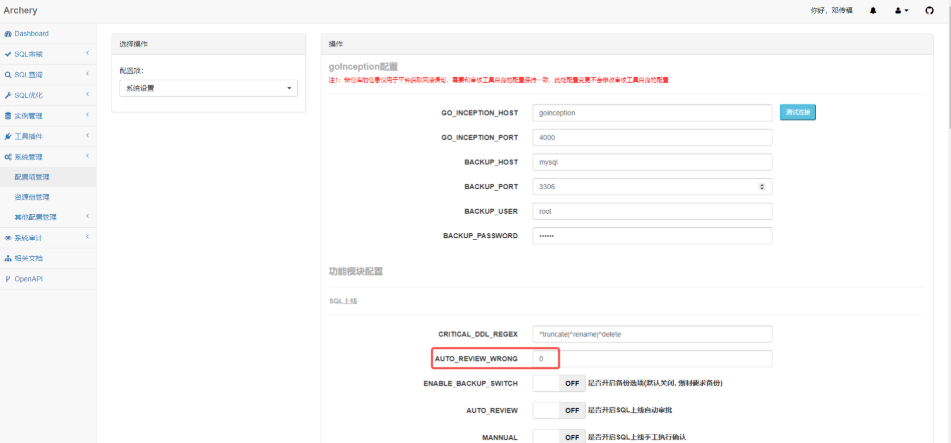Image resolution: width=951 pixels, height=443 pixels.
Task: Expand the 工具插件 chevron
Action: (87, 136)
